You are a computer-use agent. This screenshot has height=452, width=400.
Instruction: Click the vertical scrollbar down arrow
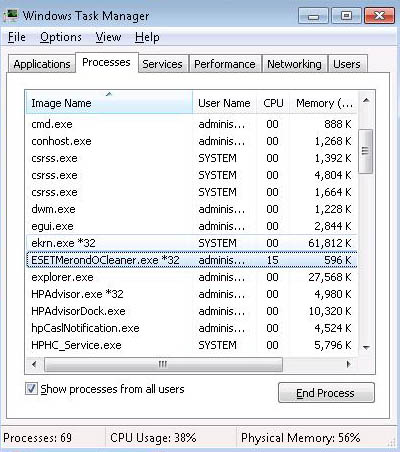click(x=366, y=348)
